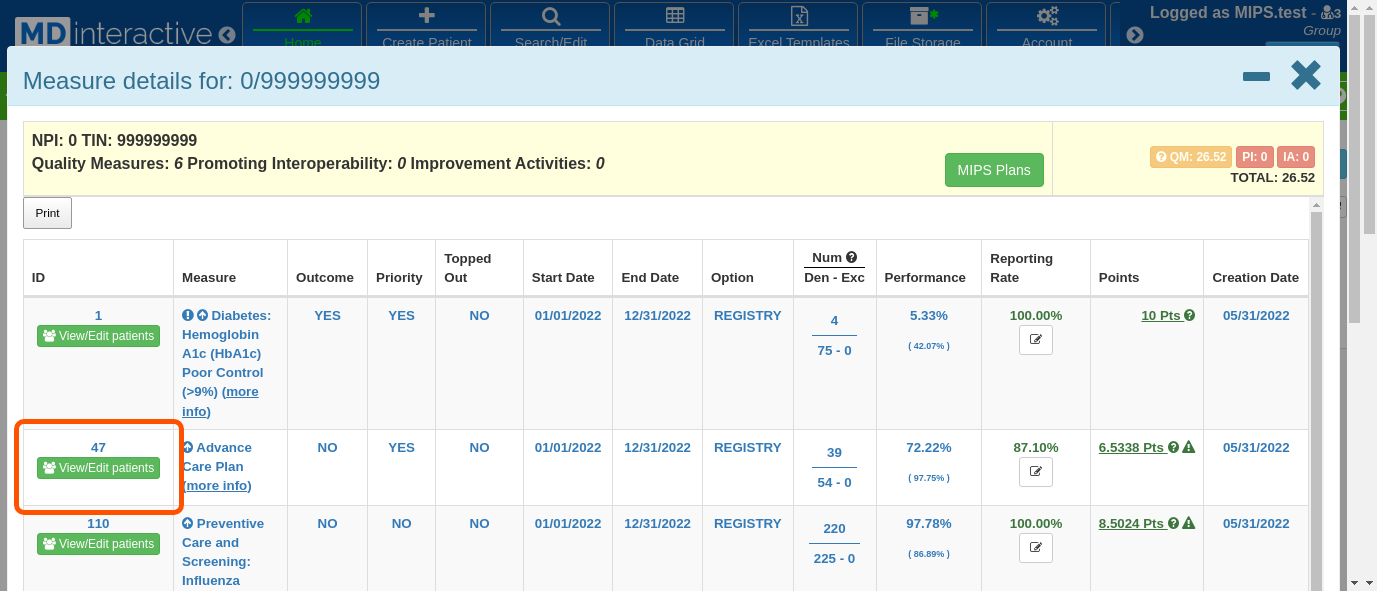
Task: Click warning icon next to 8.5024 Pts
Action: click(1189, 524)
